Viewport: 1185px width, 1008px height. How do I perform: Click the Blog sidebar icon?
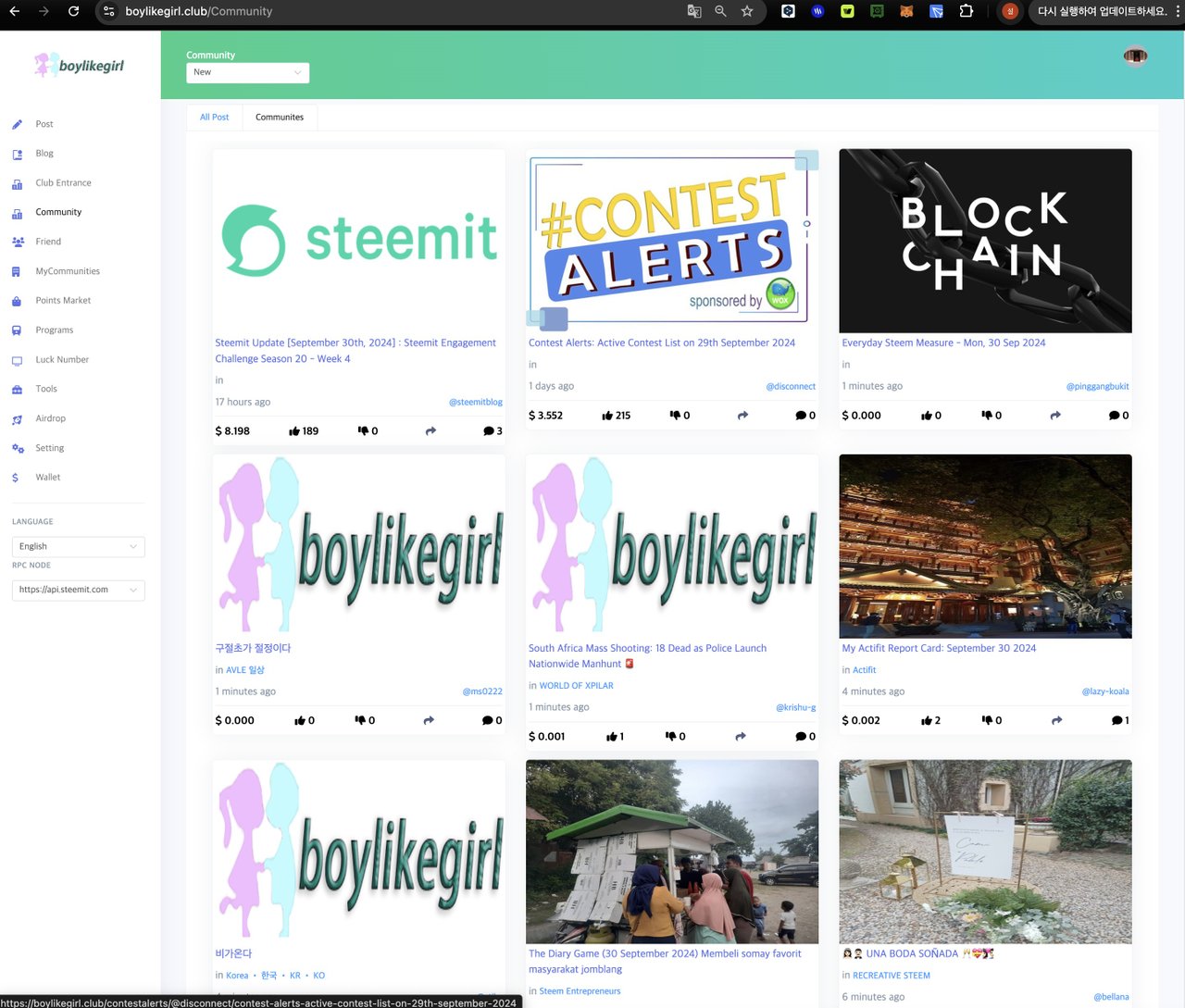17,154
